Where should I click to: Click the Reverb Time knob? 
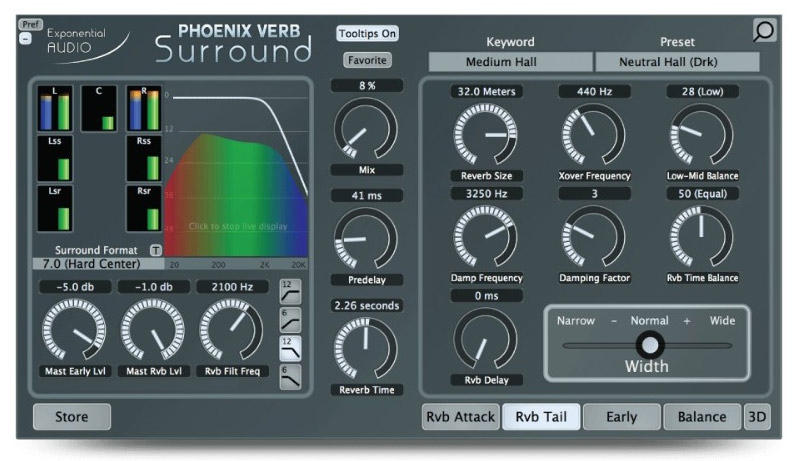coord(366,348)
